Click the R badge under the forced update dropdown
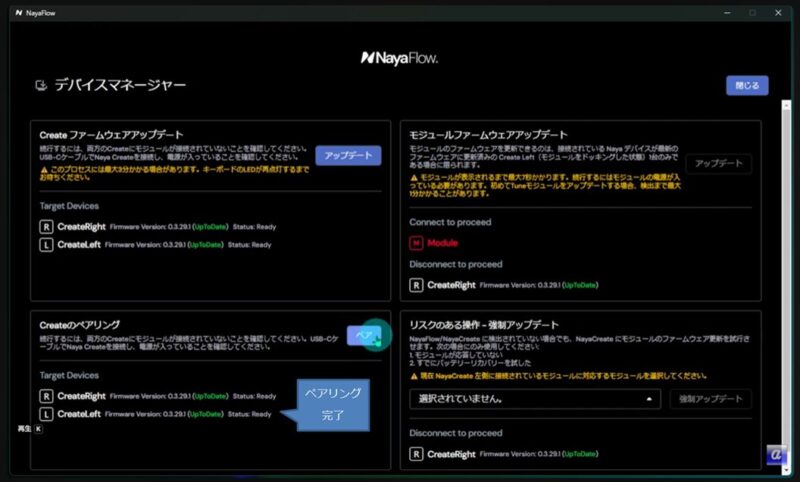Image resolution: width=800 pixels, height=482 pixels. (x=416, y=454)
